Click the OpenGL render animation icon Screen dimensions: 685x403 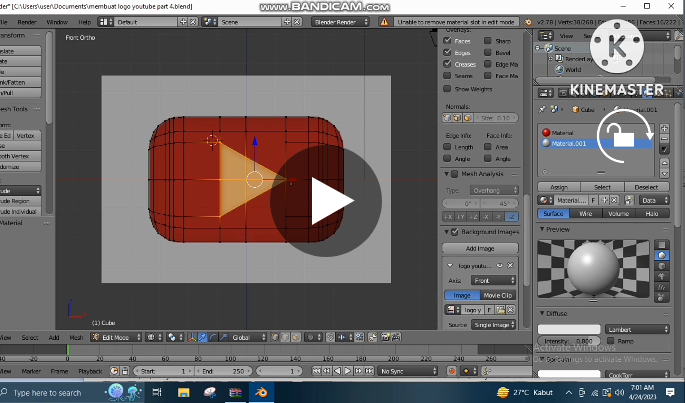point(396,337)
